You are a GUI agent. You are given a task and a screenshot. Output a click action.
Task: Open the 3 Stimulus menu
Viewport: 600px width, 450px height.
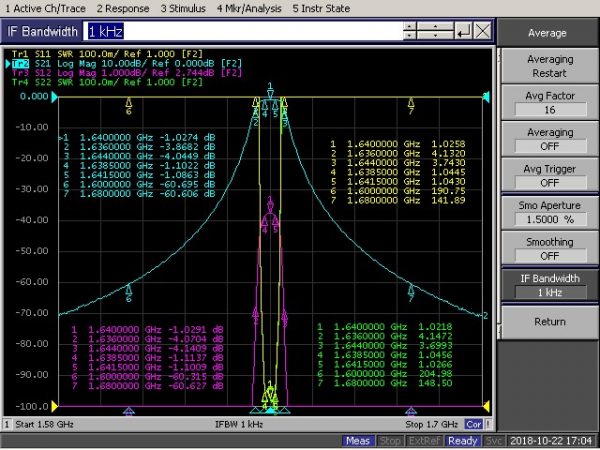coord(183,8)
